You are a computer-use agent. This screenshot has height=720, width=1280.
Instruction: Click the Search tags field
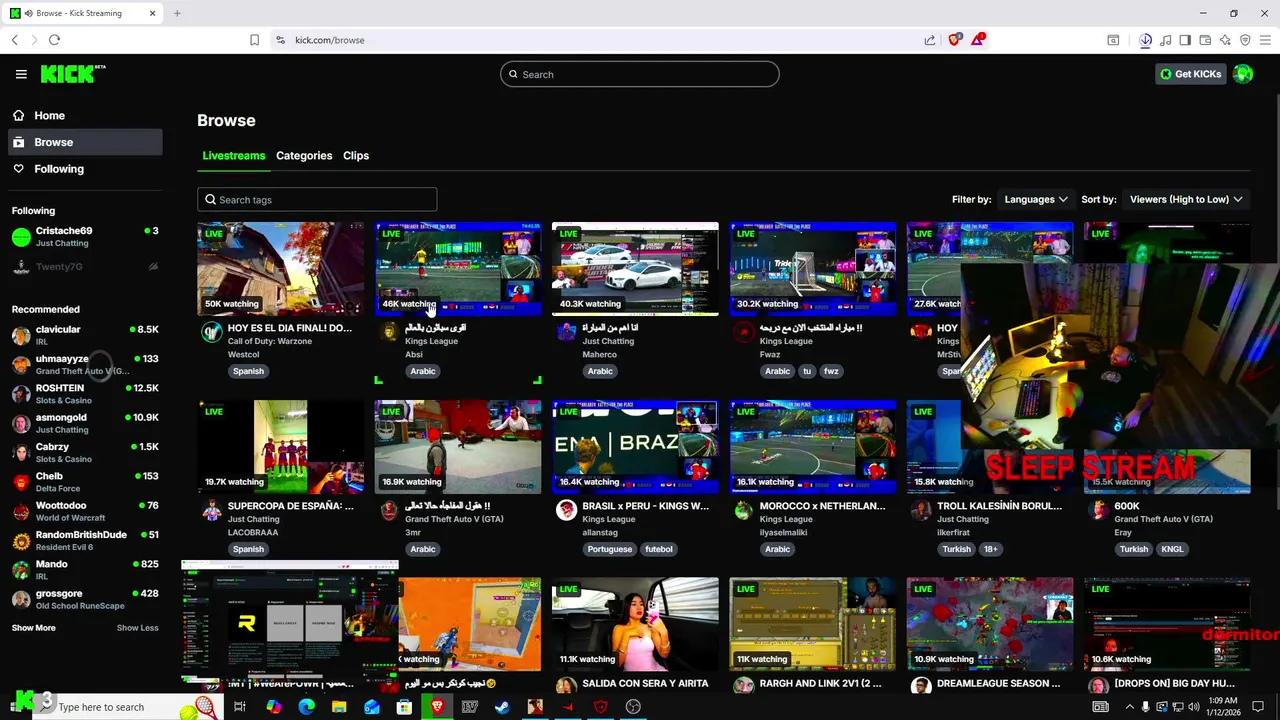pyautogui.click(x=317, y=199)
